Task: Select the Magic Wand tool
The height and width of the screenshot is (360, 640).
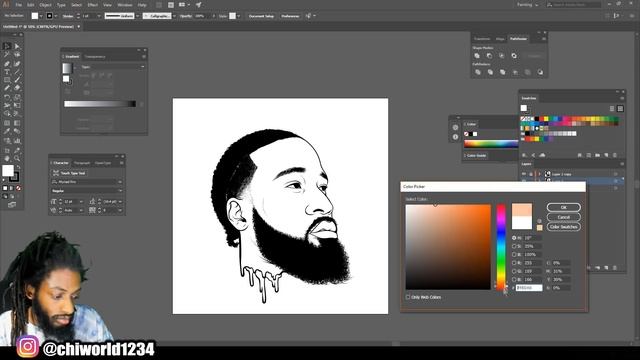Action: click(7, 55)
